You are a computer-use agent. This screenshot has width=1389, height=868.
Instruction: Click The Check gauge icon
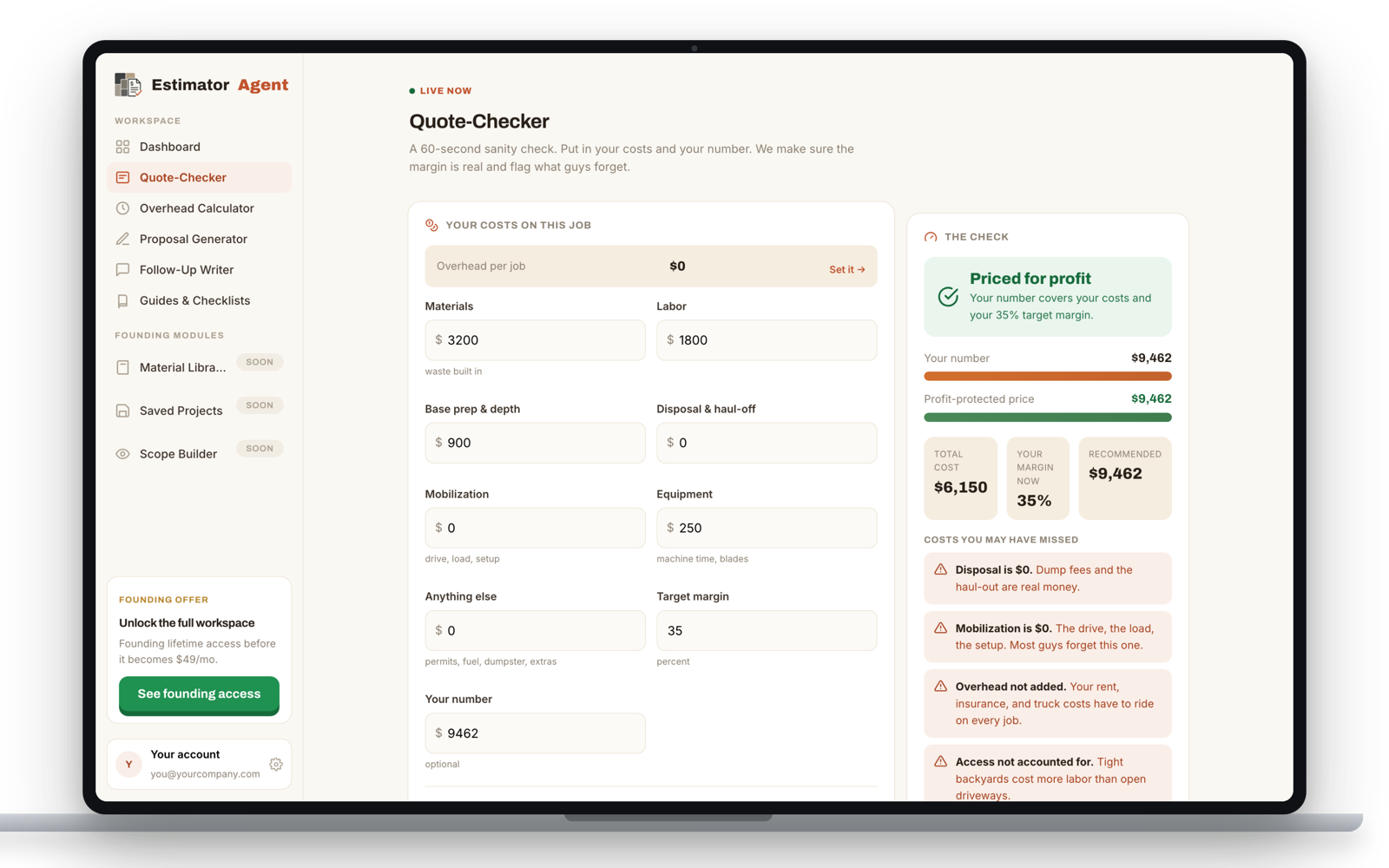pyautogui.click(x=931, y=237)
